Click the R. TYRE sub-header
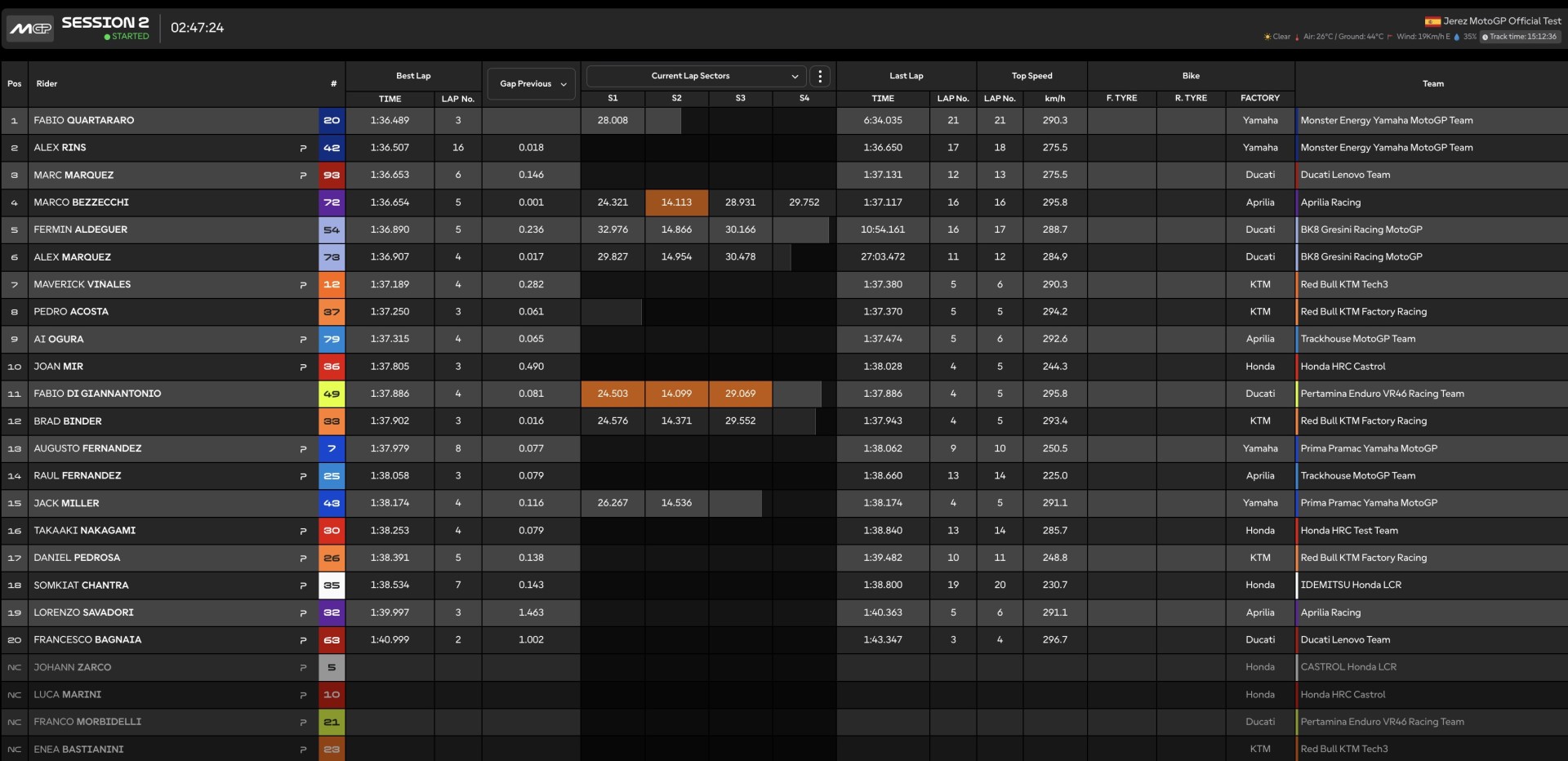This screenshot has height=761, width=1568. (1191, 98)
